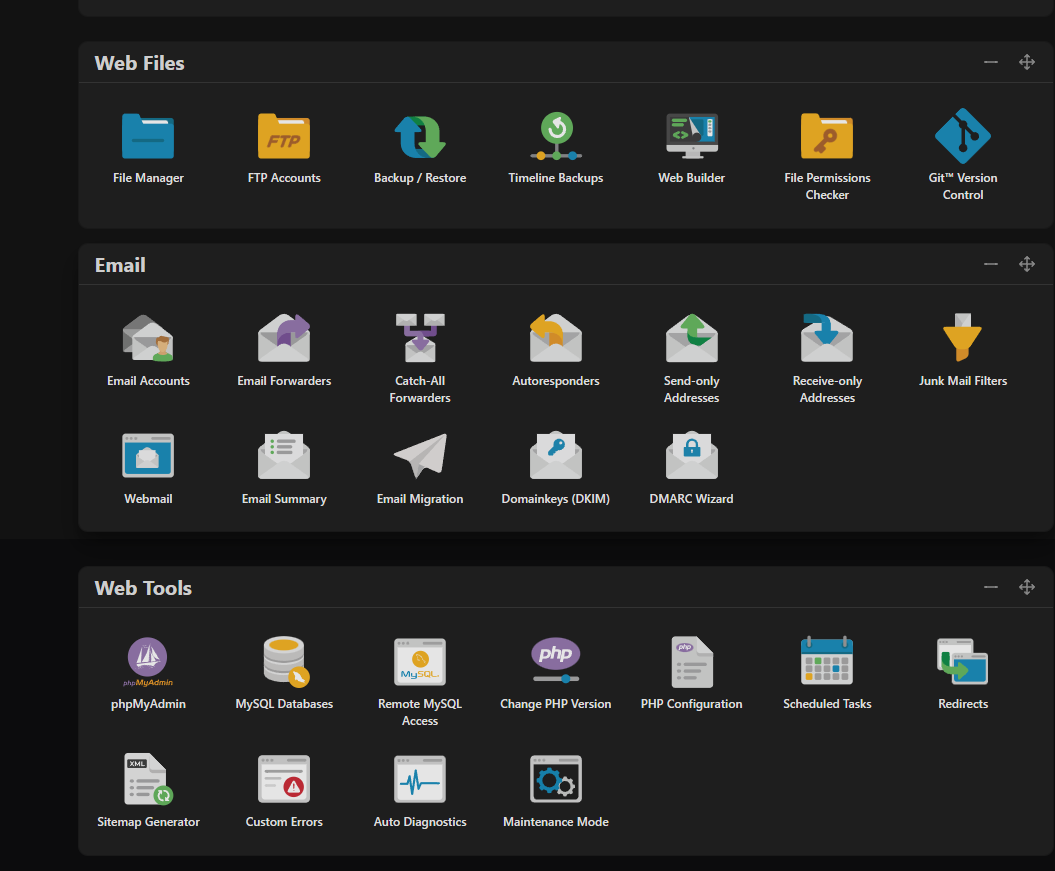
Task: Click the Web Tools move handle
Action: coord(1027,587)
